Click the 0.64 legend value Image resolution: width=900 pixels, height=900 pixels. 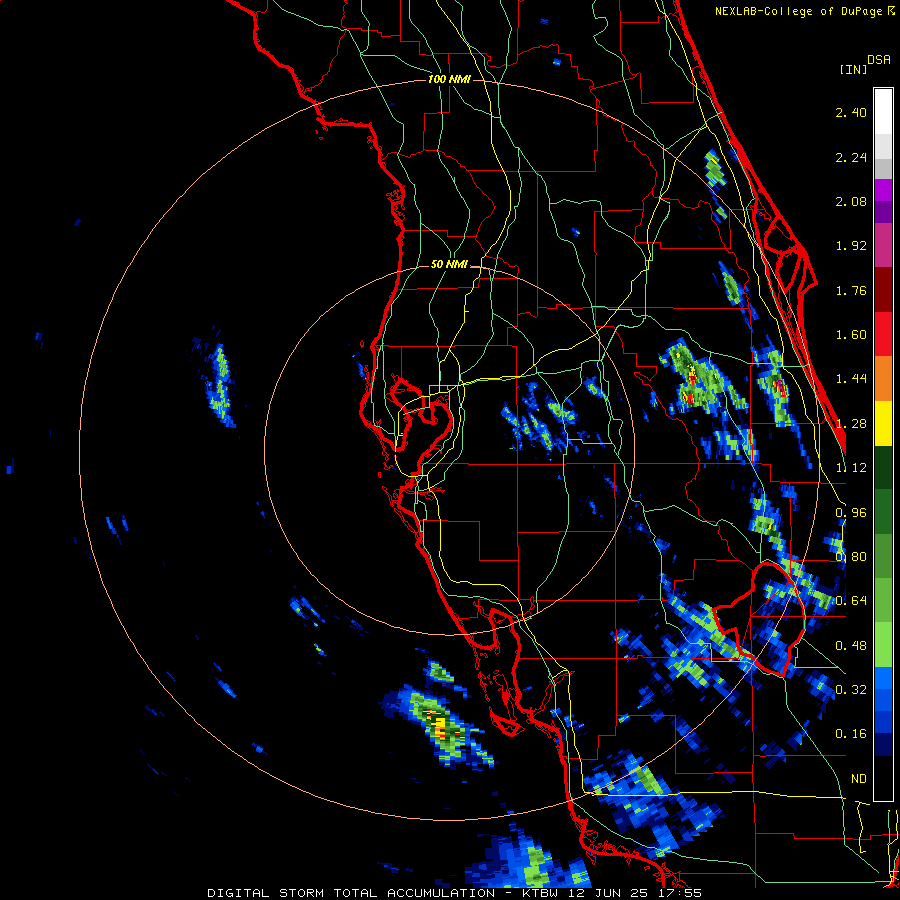pyautogui.click(x=851, y=601)
